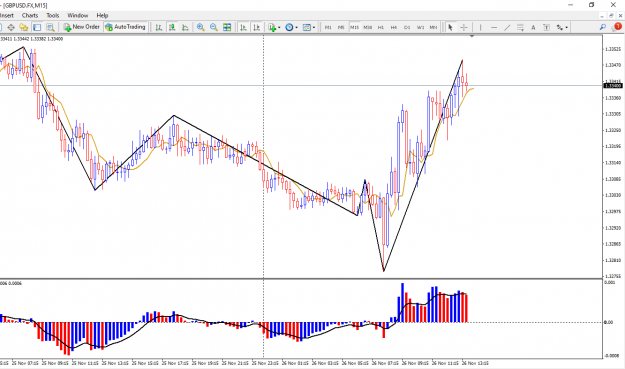Screen dimensions: 625x369
Task: Click the current price label 1.33400
Action: (613, 86)
